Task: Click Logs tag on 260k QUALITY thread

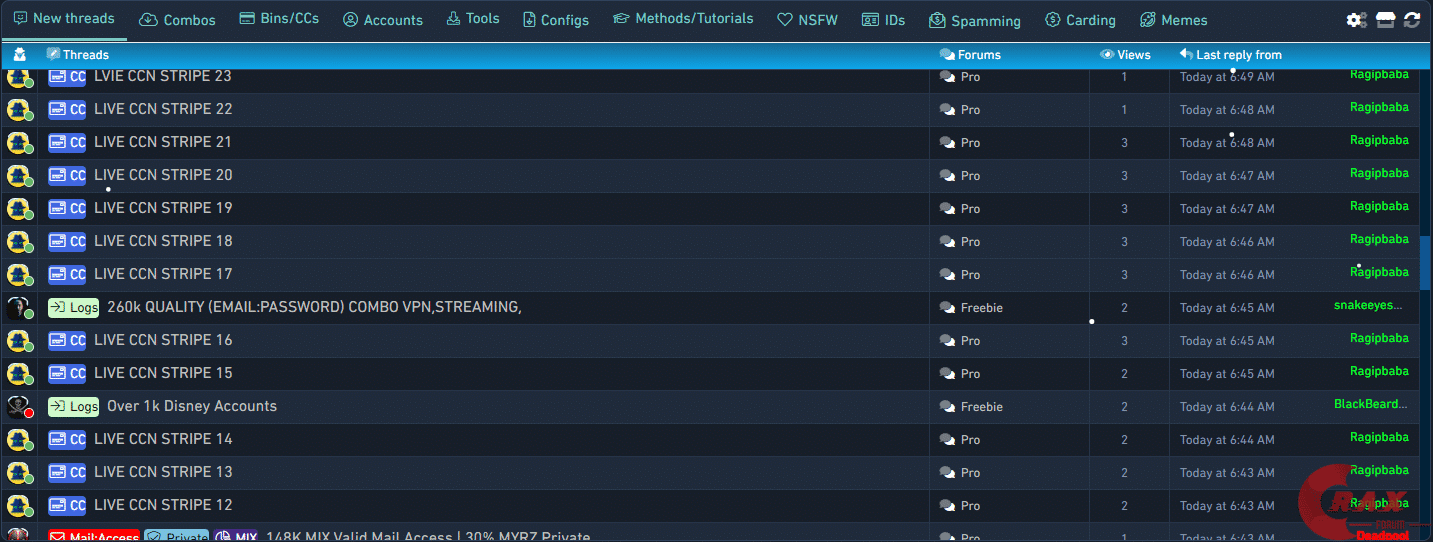Action: (74, 307)
